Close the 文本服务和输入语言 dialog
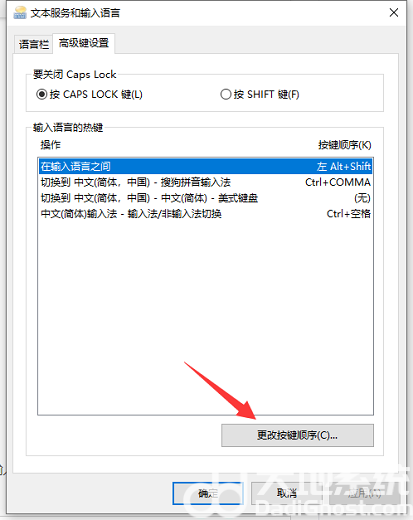Viewport: 413px width, 520px height. [394, 13]
